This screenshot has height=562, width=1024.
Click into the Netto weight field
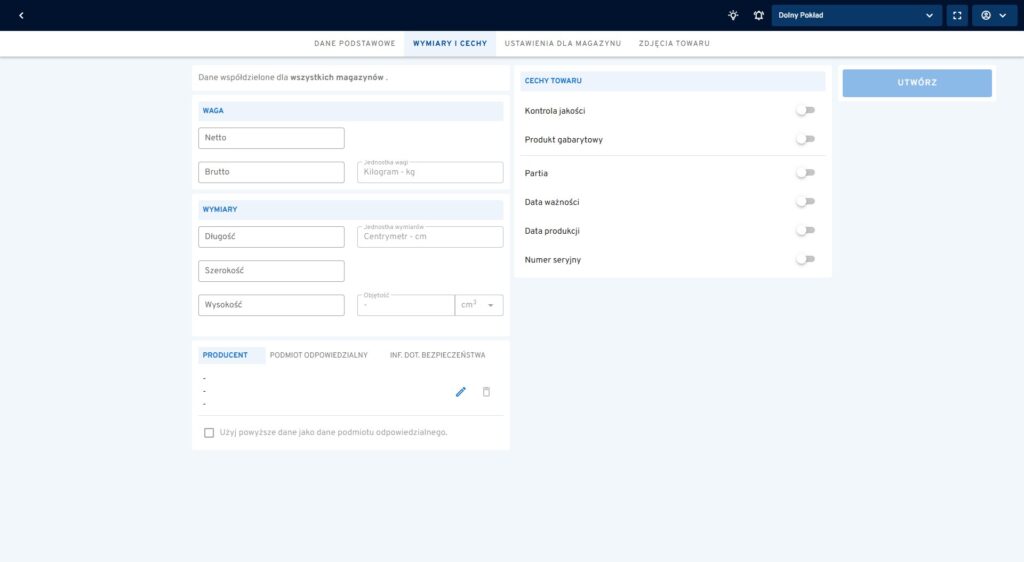pyautogui.click(x=272, y=138)
